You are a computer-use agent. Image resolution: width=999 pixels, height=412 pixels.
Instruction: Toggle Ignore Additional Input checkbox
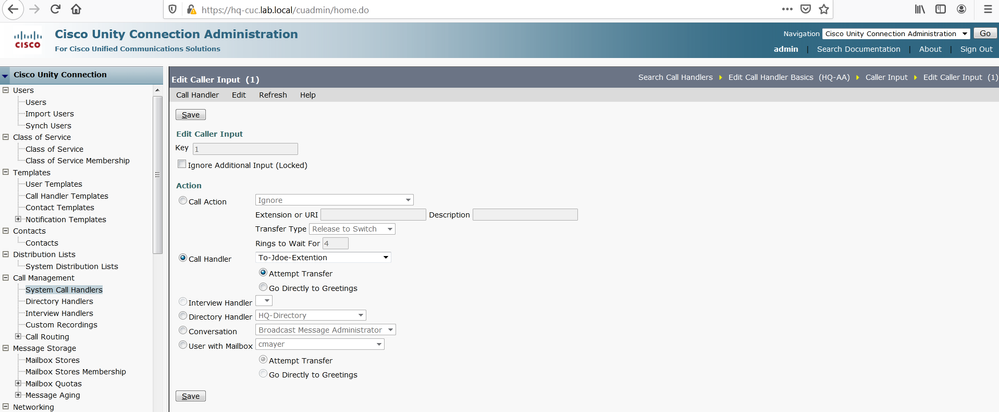tap(182, 164)
